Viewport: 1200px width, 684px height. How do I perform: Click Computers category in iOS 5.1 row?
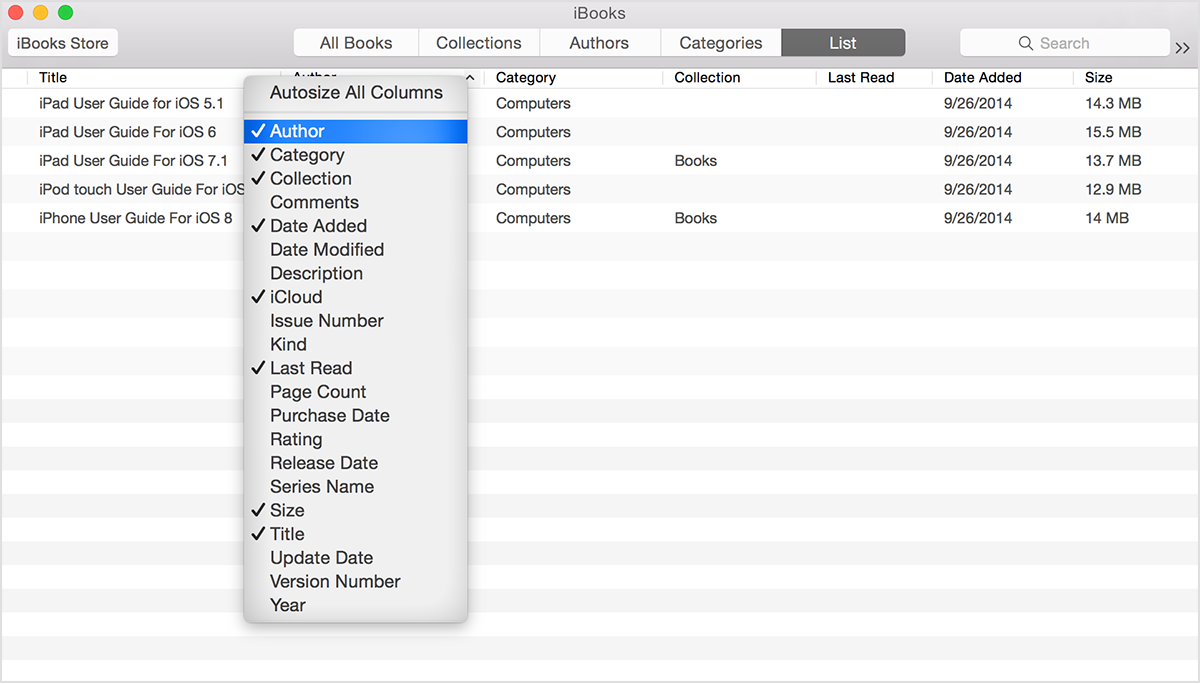pos(533,103)
